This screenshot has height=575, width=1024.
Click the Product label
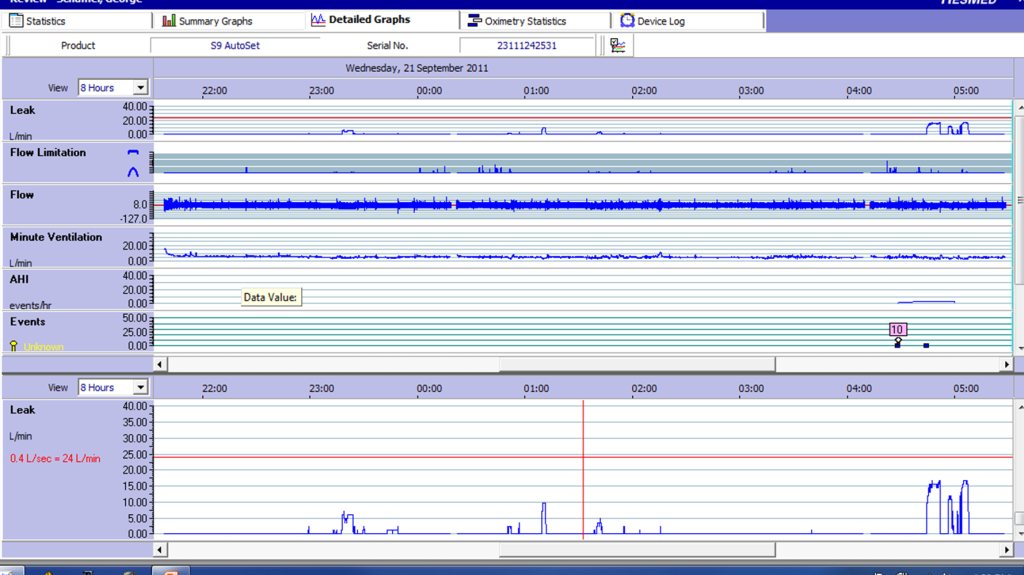click(x=78, y=46)
